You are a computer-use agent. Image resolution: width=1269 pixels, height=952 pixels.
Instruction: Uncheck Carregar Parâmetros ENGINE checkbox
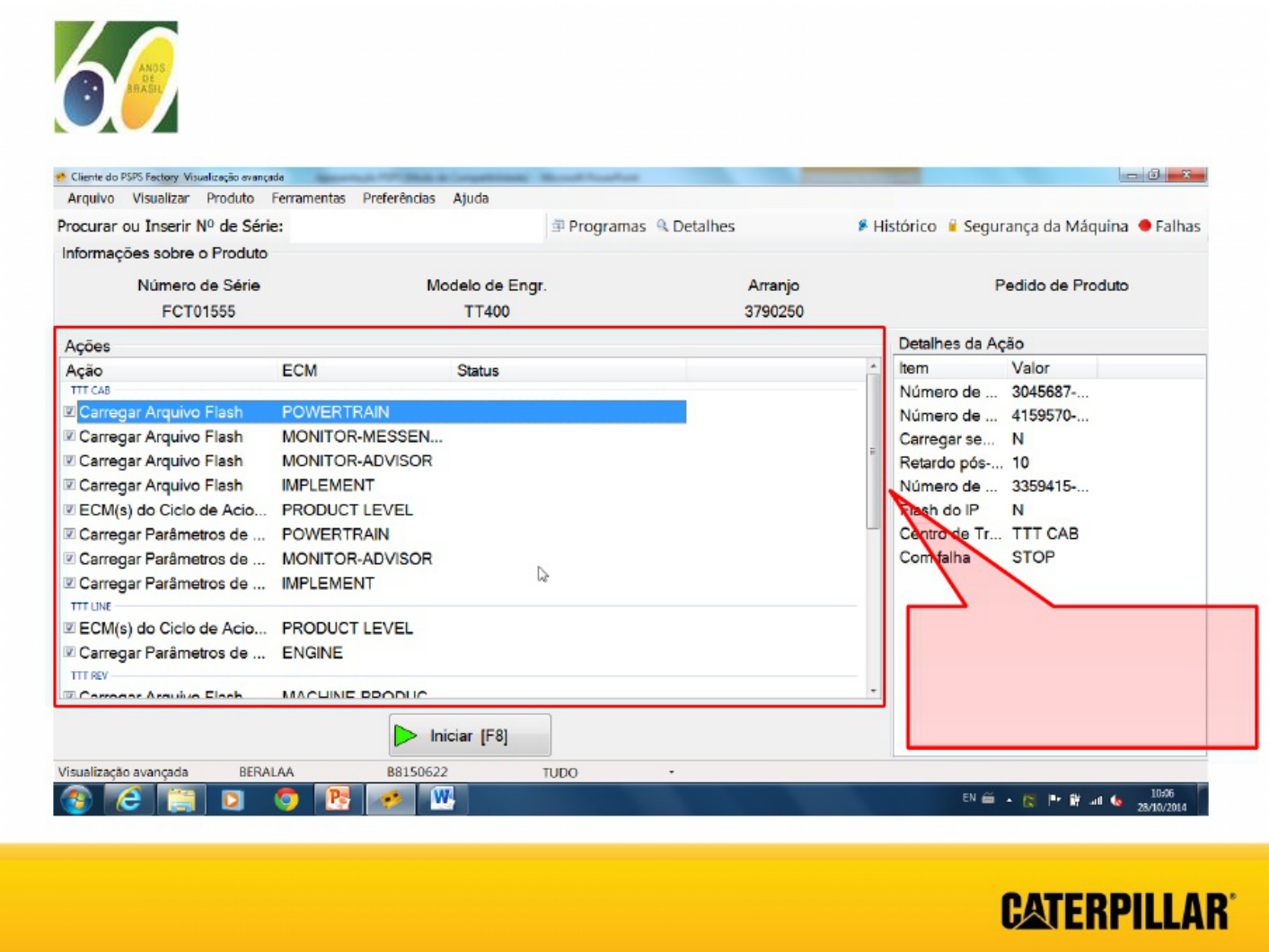tap(69, 653)
